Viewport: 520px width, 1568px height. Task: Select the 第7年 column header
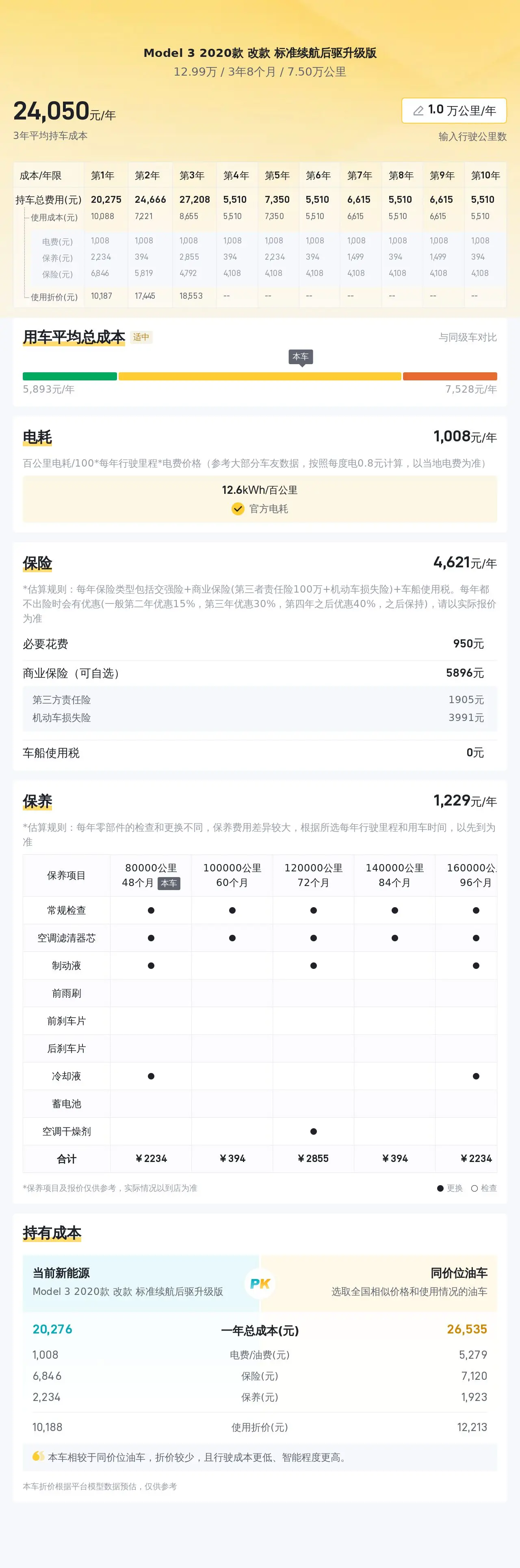(360, 175)
